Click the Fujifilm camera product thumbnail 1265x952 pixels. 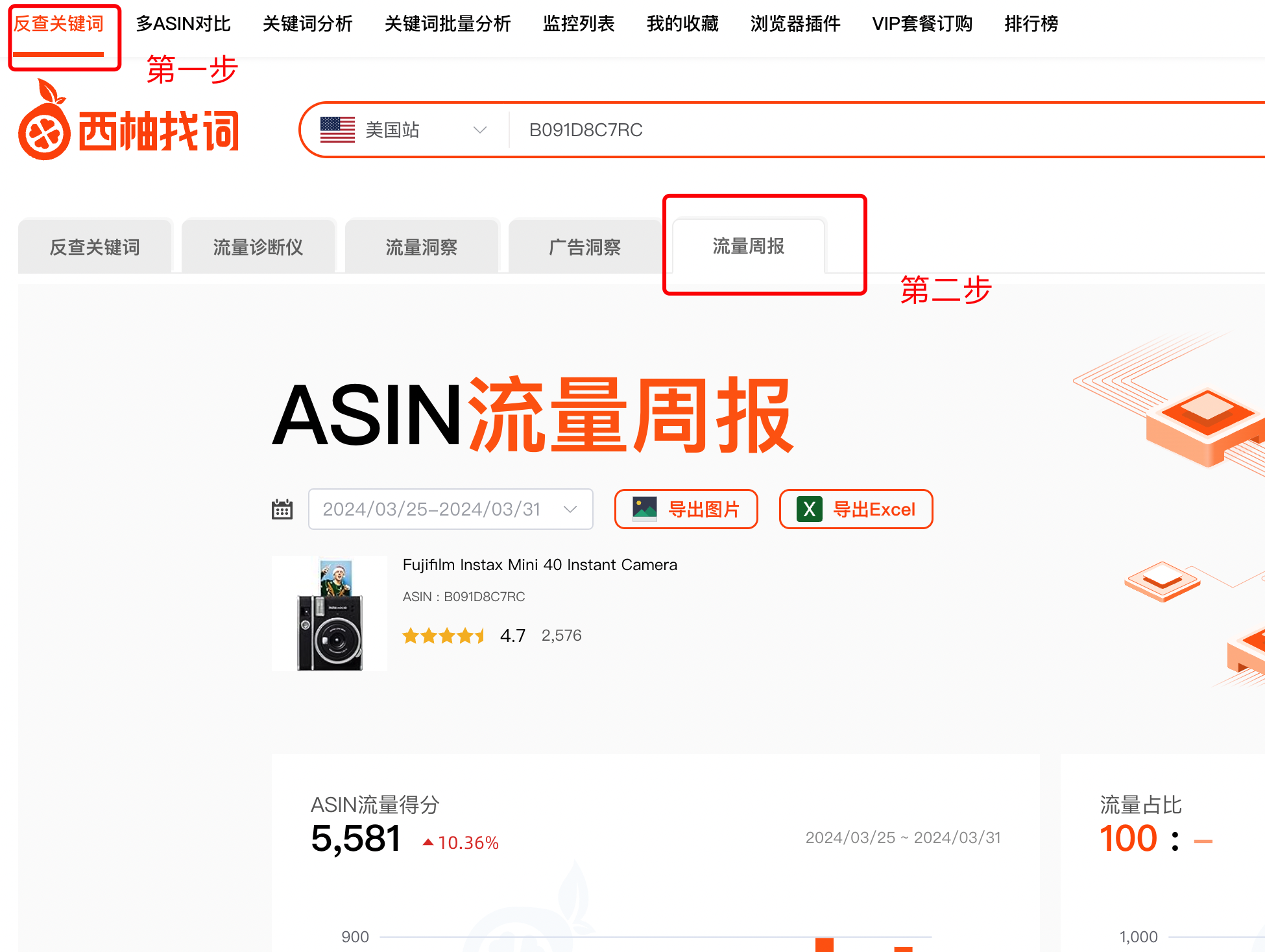pyautogui.click(x=330, y=613)
